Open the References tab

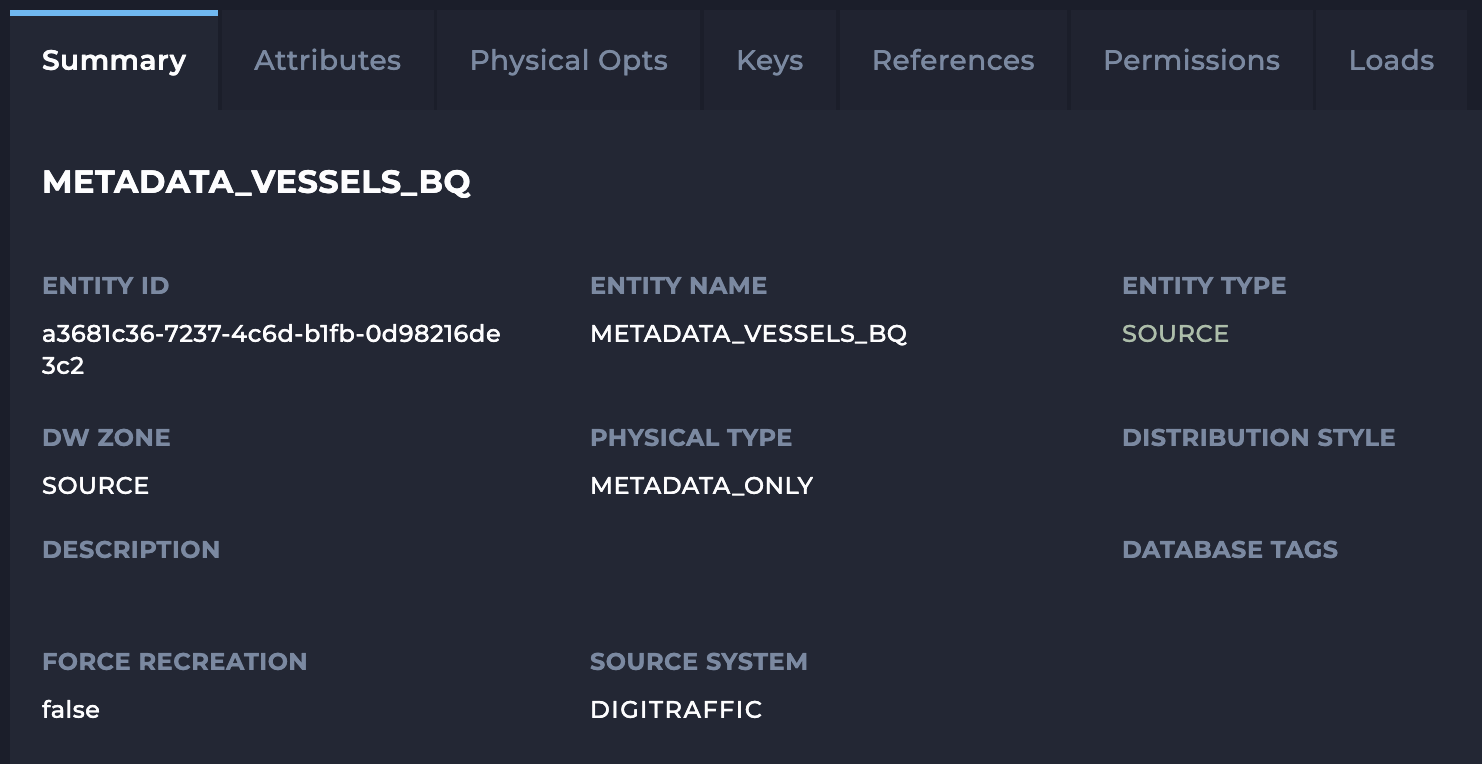953,61
